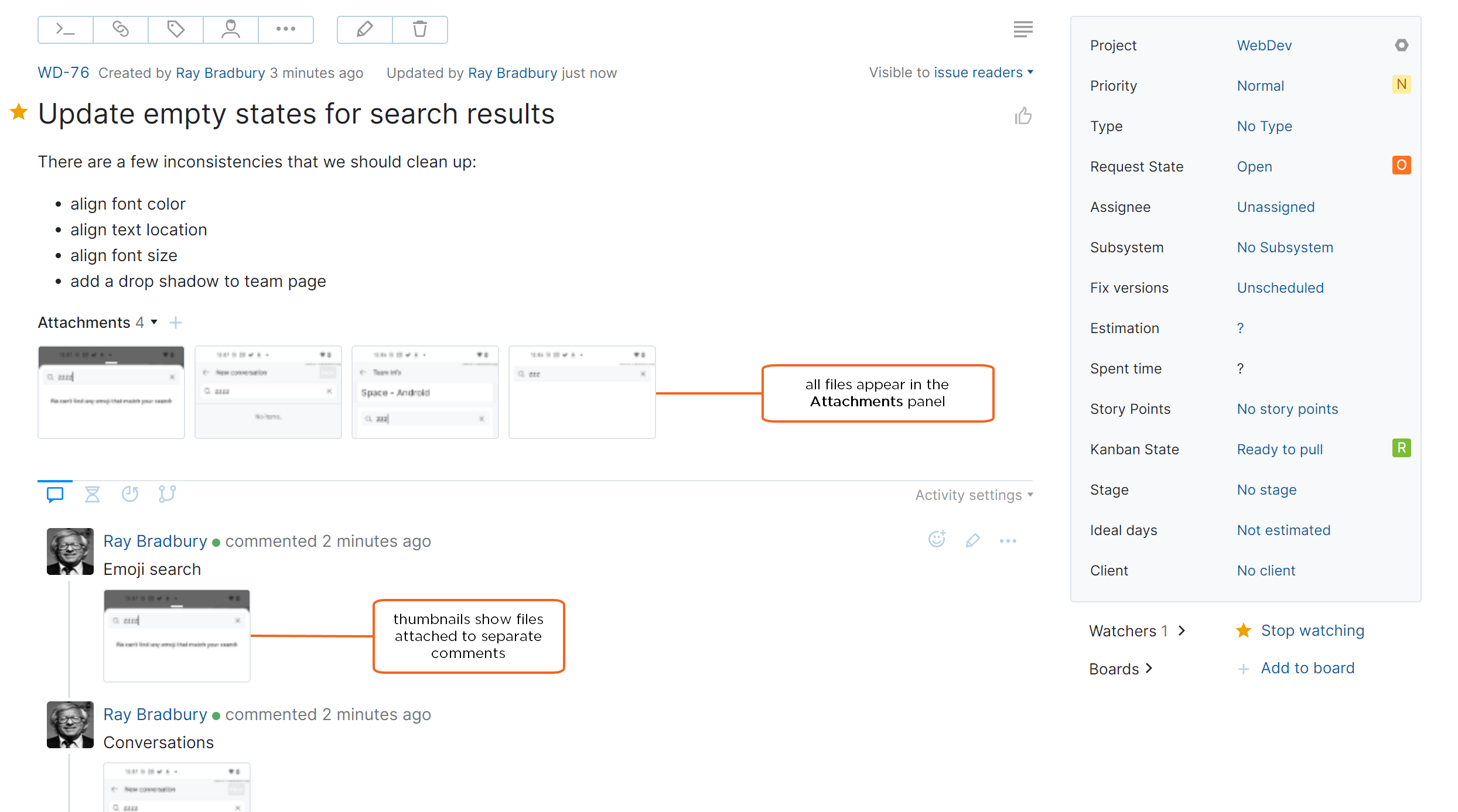Open the first attachment thumbnail
This screenshot has height=812, width=1458.
pos(111,392)
